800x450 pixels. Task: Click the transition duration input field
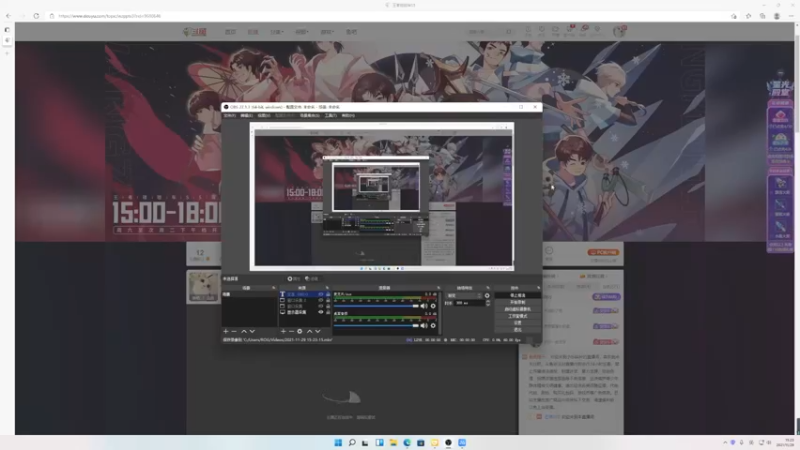point(468,303)
